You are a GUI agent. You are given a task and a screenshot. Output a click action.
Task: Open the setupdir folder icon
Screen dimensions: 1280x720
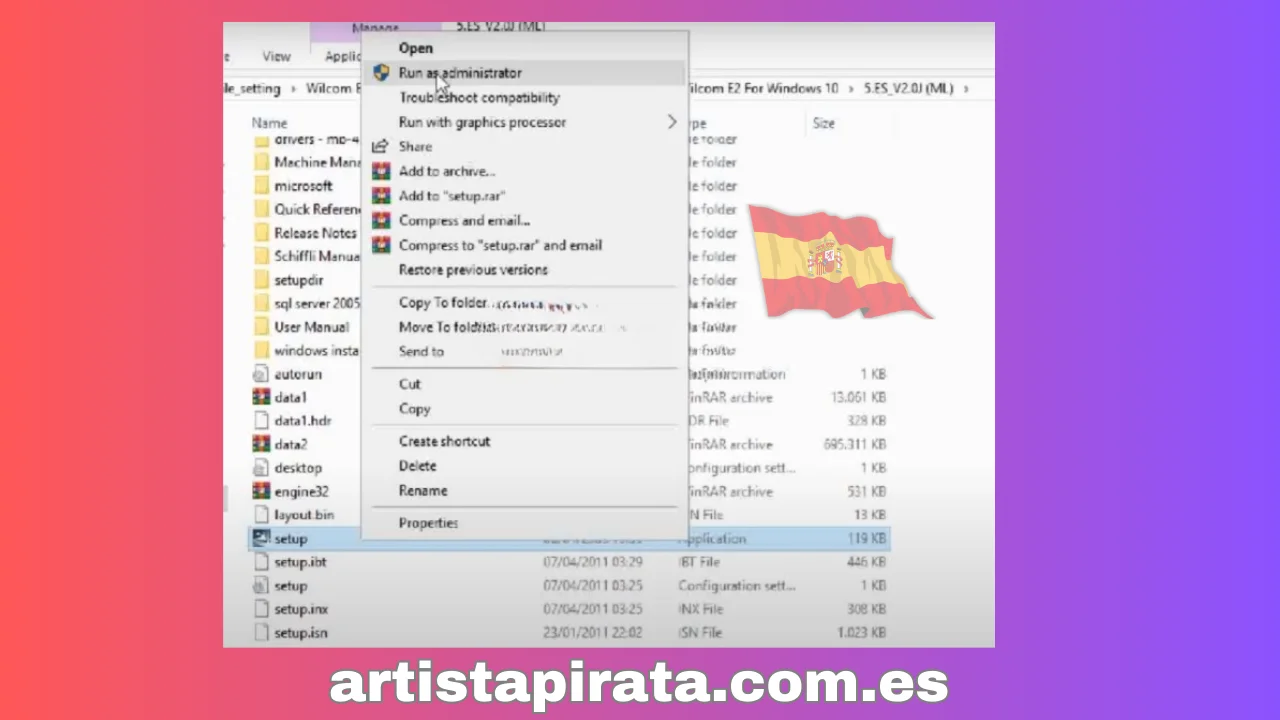(x=260, y=280)
